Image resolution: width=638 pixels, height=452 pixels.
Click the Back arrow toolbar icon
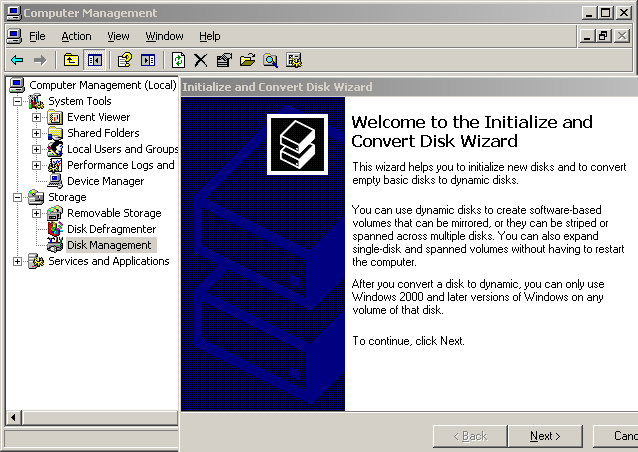click(x=17, y=61)
